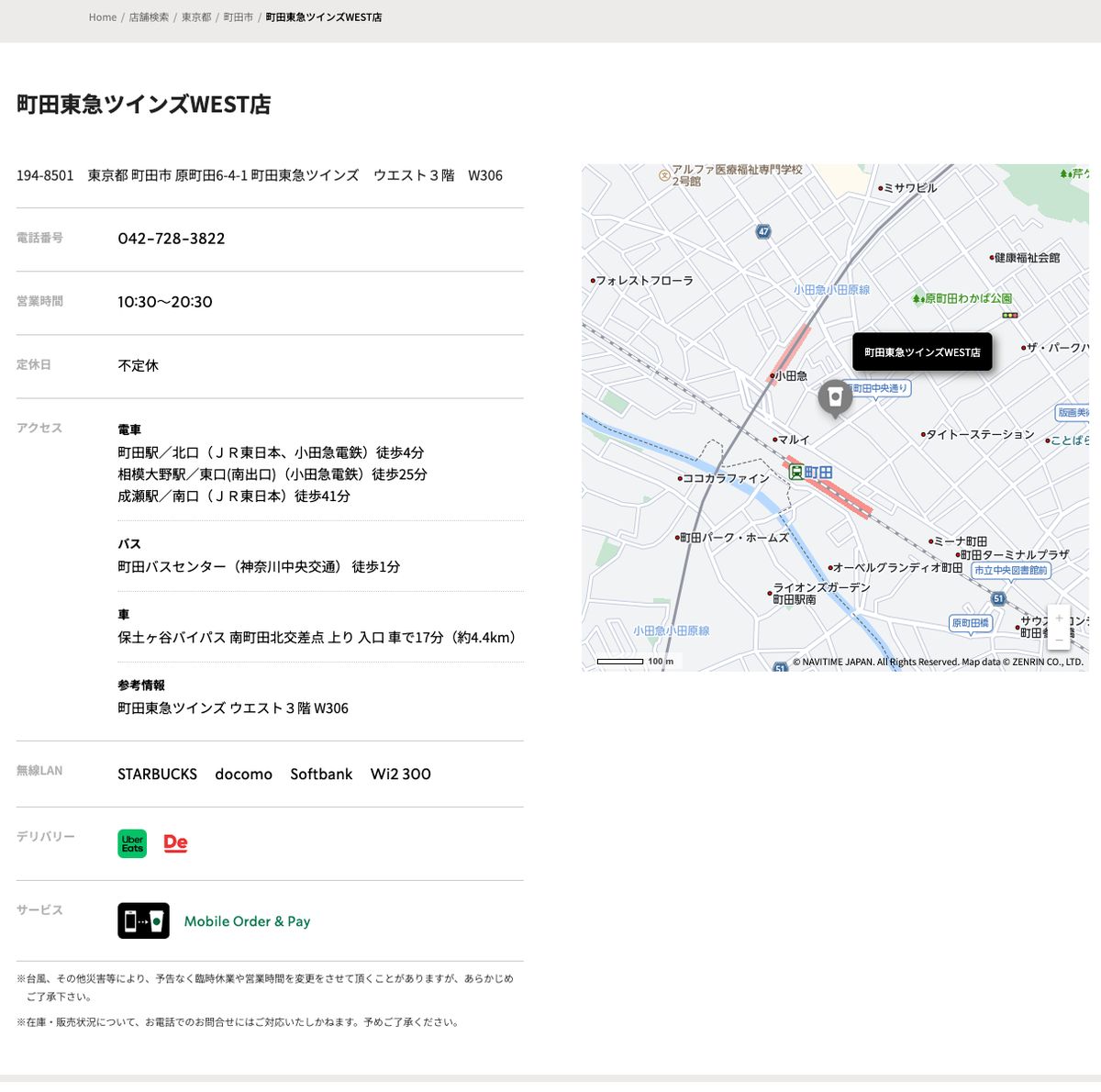
Task: Click 健康福祉会館 point on map
Action: [1025, 258]
